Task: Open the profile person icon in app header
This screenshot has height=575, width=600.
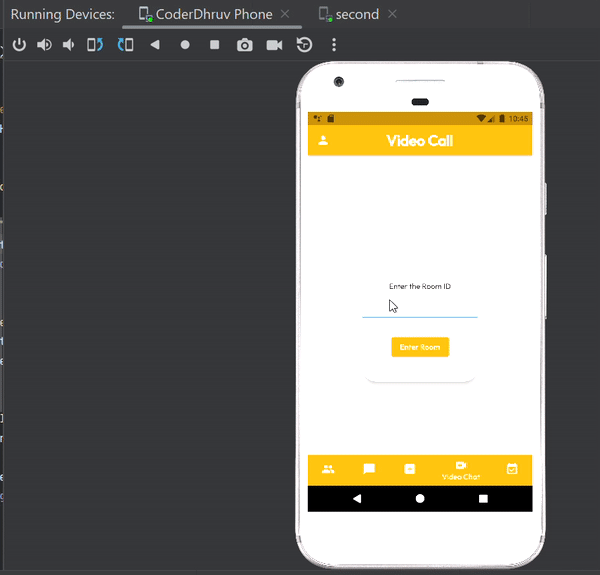Action: [323, 140]
